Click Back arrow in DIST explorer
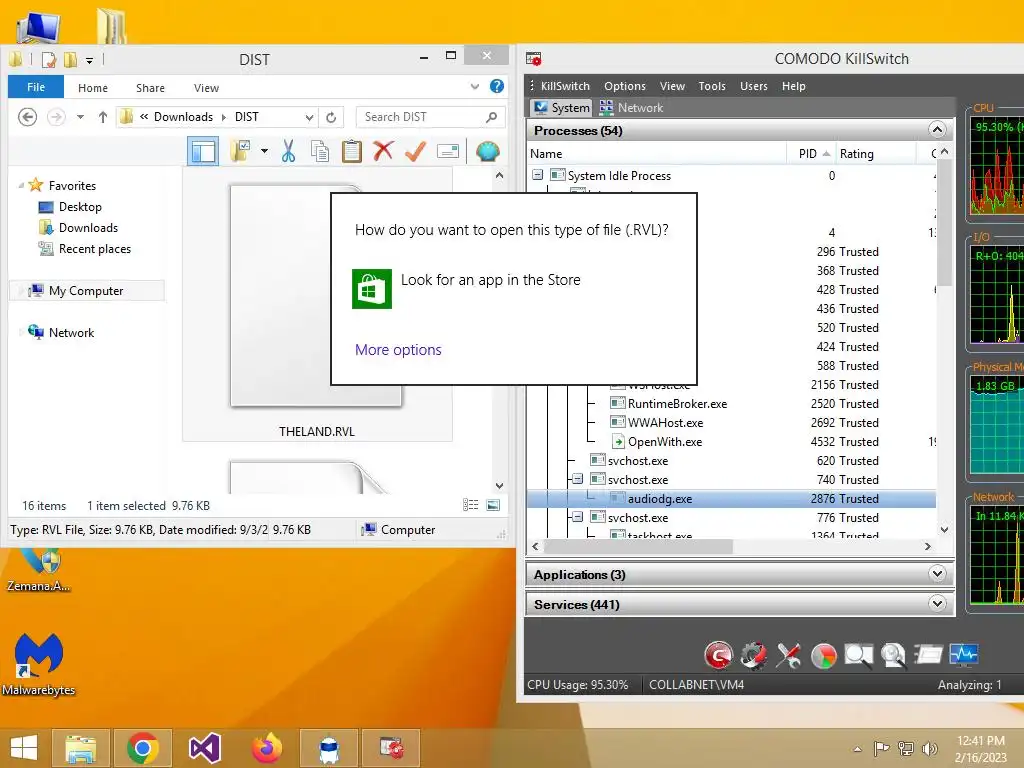Screen dimensions: 1024x768 (x=27, y=117)
